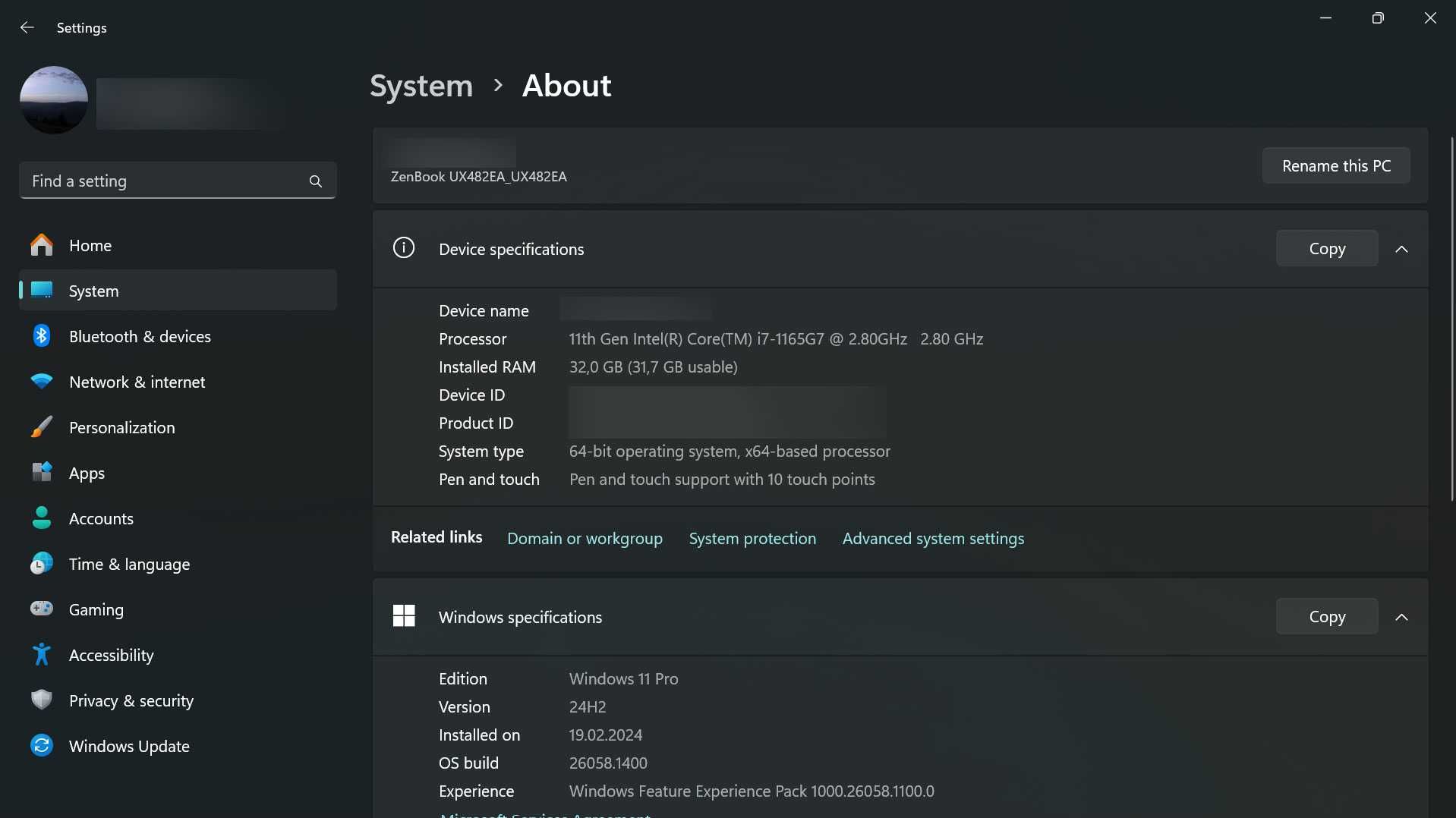This screenshot has height=818, width=1456.
Task: Click the Accounts person icon
Action: point(42,518)
